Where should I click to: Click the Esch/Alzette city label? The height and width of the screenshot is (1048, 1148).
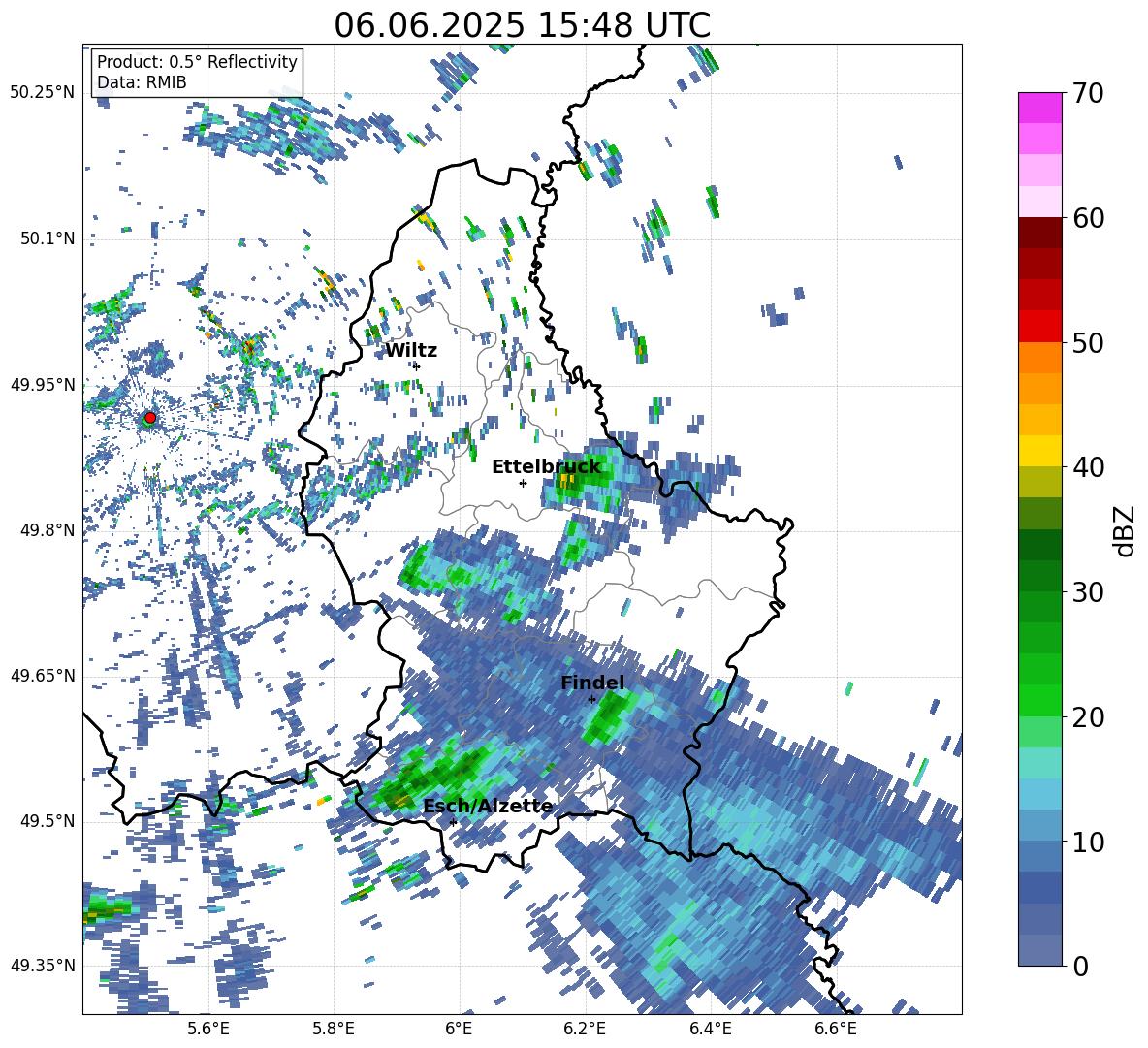488,807
